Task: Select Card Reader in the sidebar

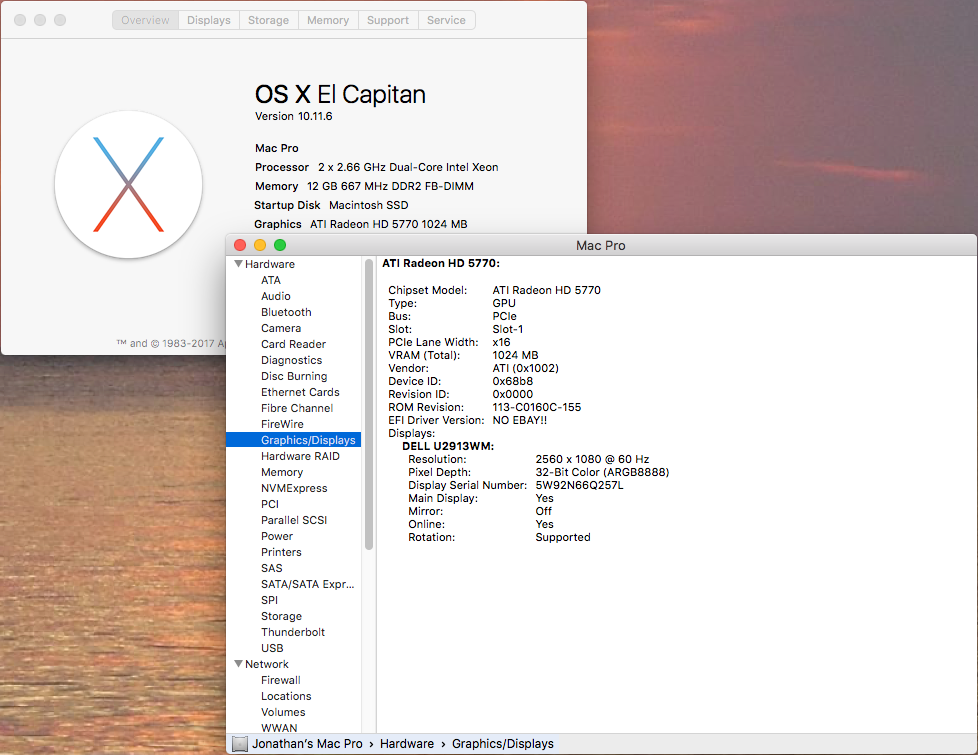Action: [x=293, y=344]
